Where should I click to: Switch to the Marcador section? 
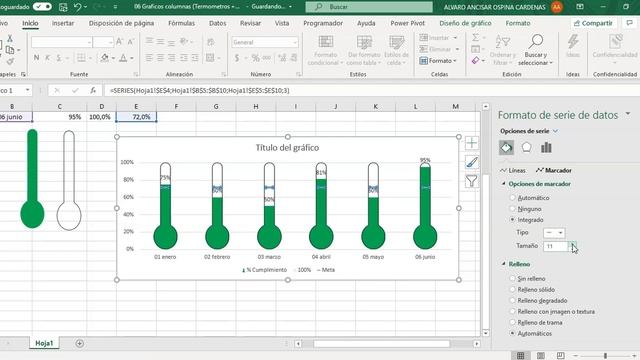click(554, 170)
